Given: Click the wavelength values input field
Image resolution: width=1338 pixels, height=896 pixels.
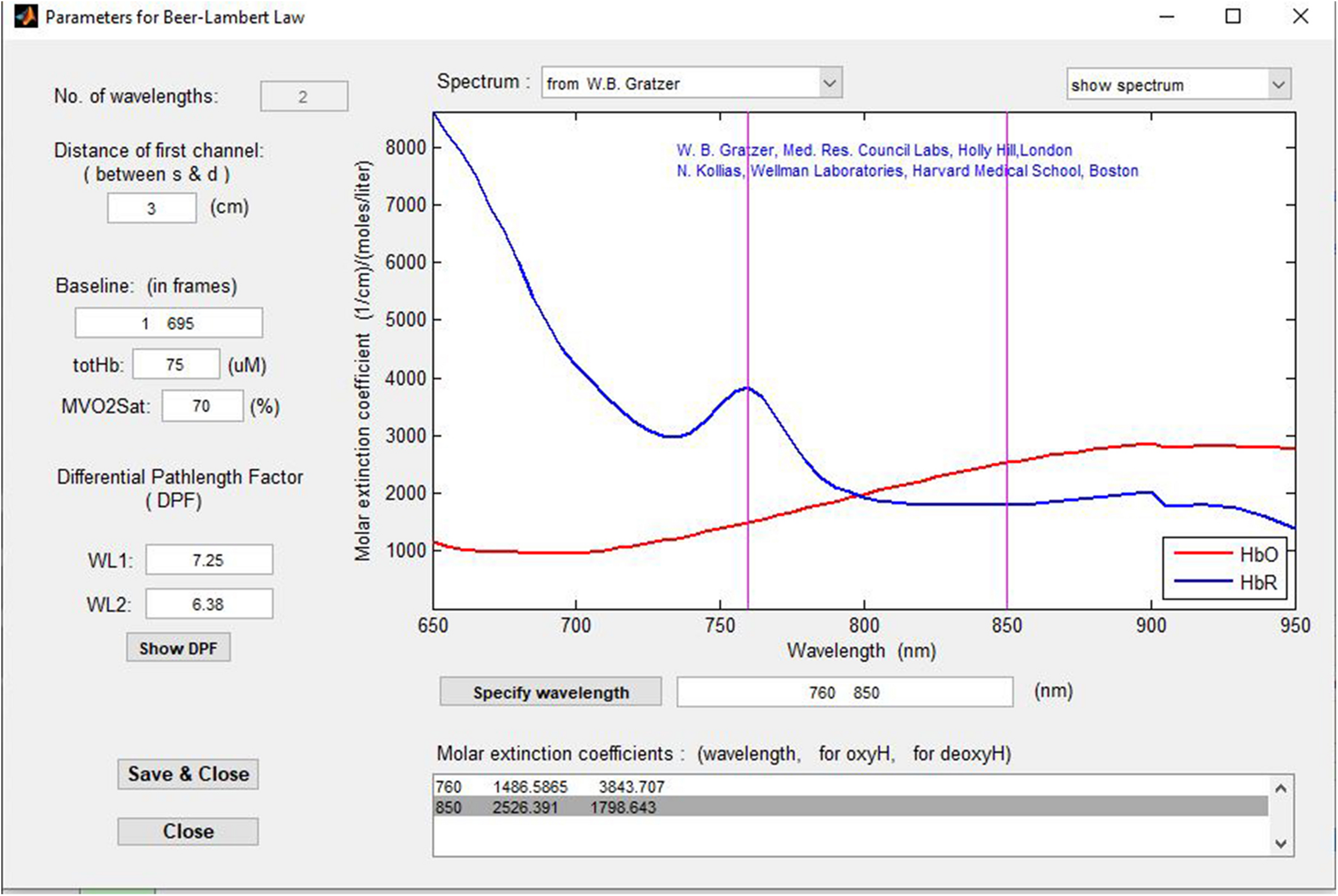Looking at the screenshot, I should pyautogui.click(x=844, y=692).
